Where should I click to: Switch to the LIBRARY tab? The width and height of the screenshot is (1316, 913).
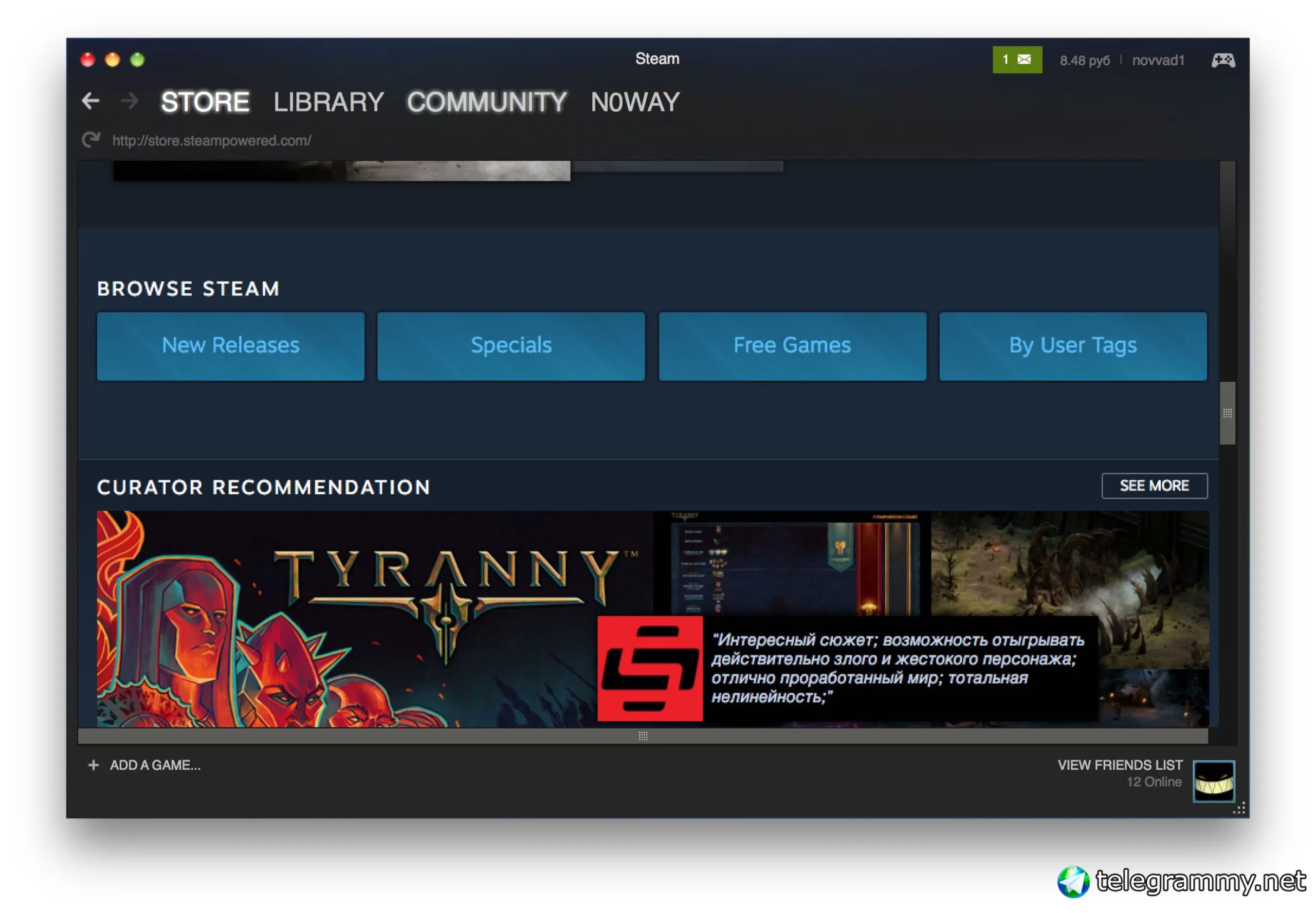328,102
